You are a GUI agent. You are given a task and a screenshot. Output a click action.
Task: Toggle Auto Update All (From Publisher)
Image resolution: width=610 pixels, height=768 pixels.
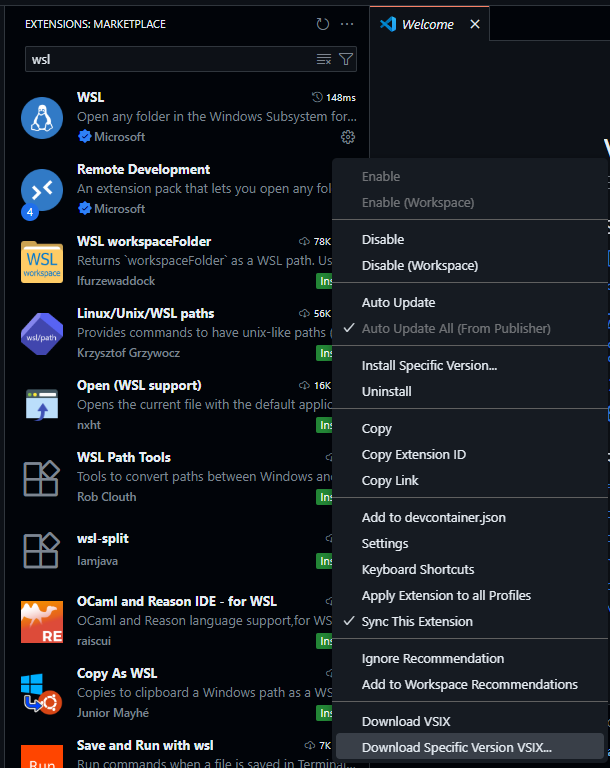(x=468, y=329)
